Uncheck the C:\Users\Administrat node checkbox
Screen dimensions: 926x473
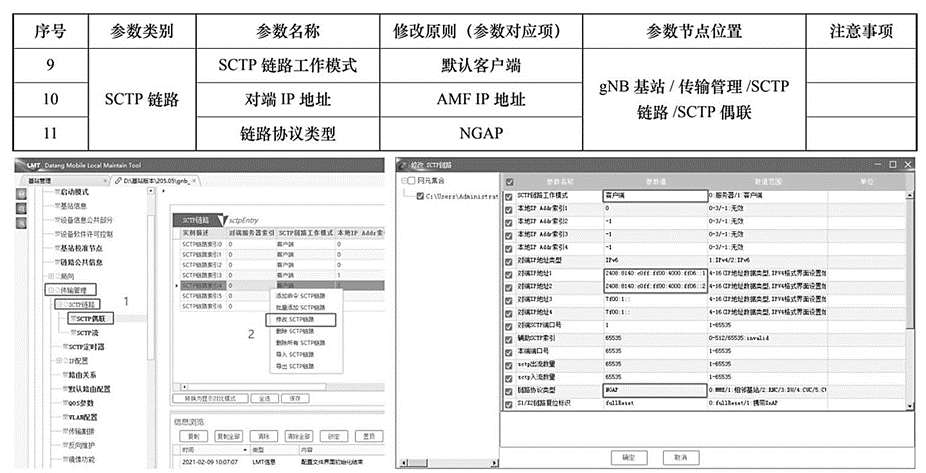click(420, 196)
